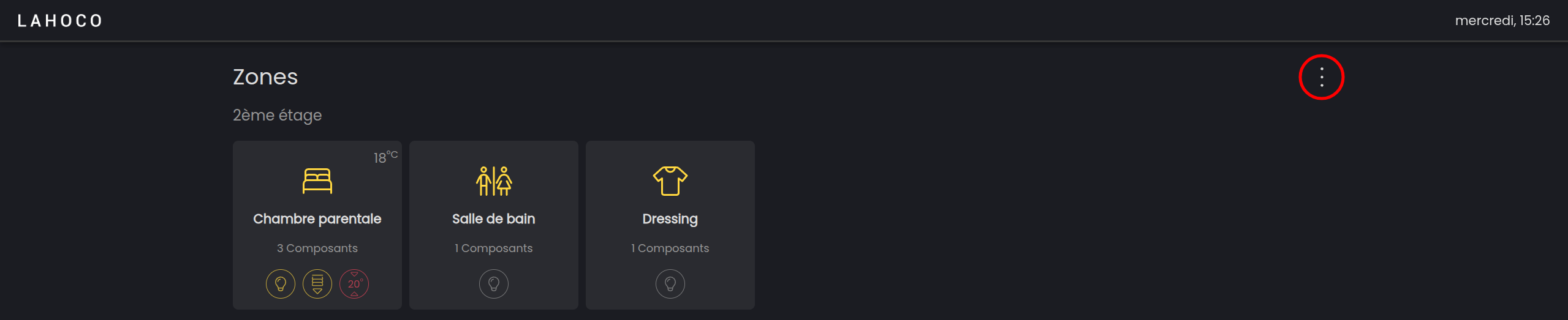1568x320 pixels.
Task: Click the 18°C temperature reading
Action: click(385, 157)
